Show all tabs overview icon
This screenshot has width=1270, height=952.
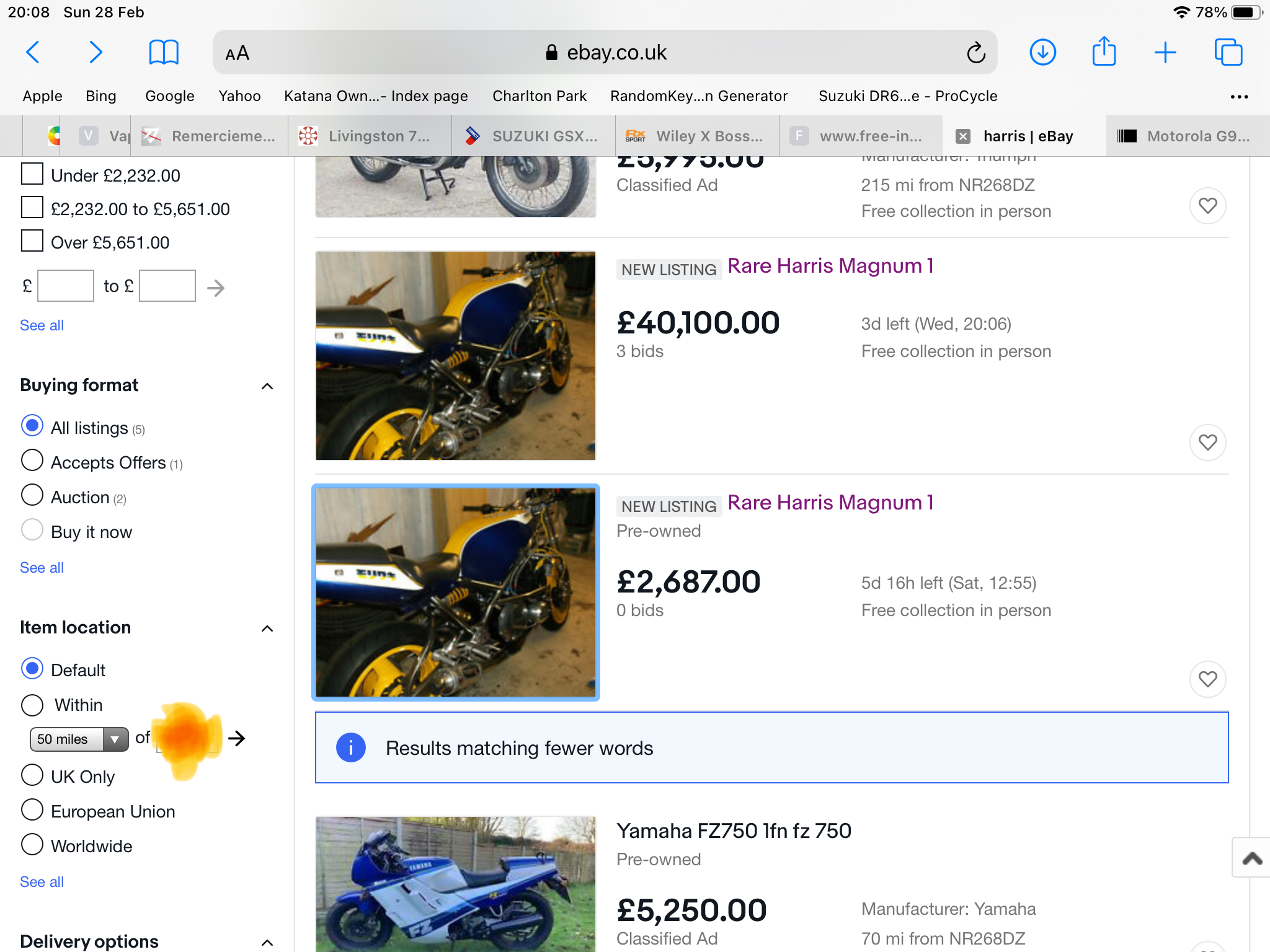(x=1228, y=53)
